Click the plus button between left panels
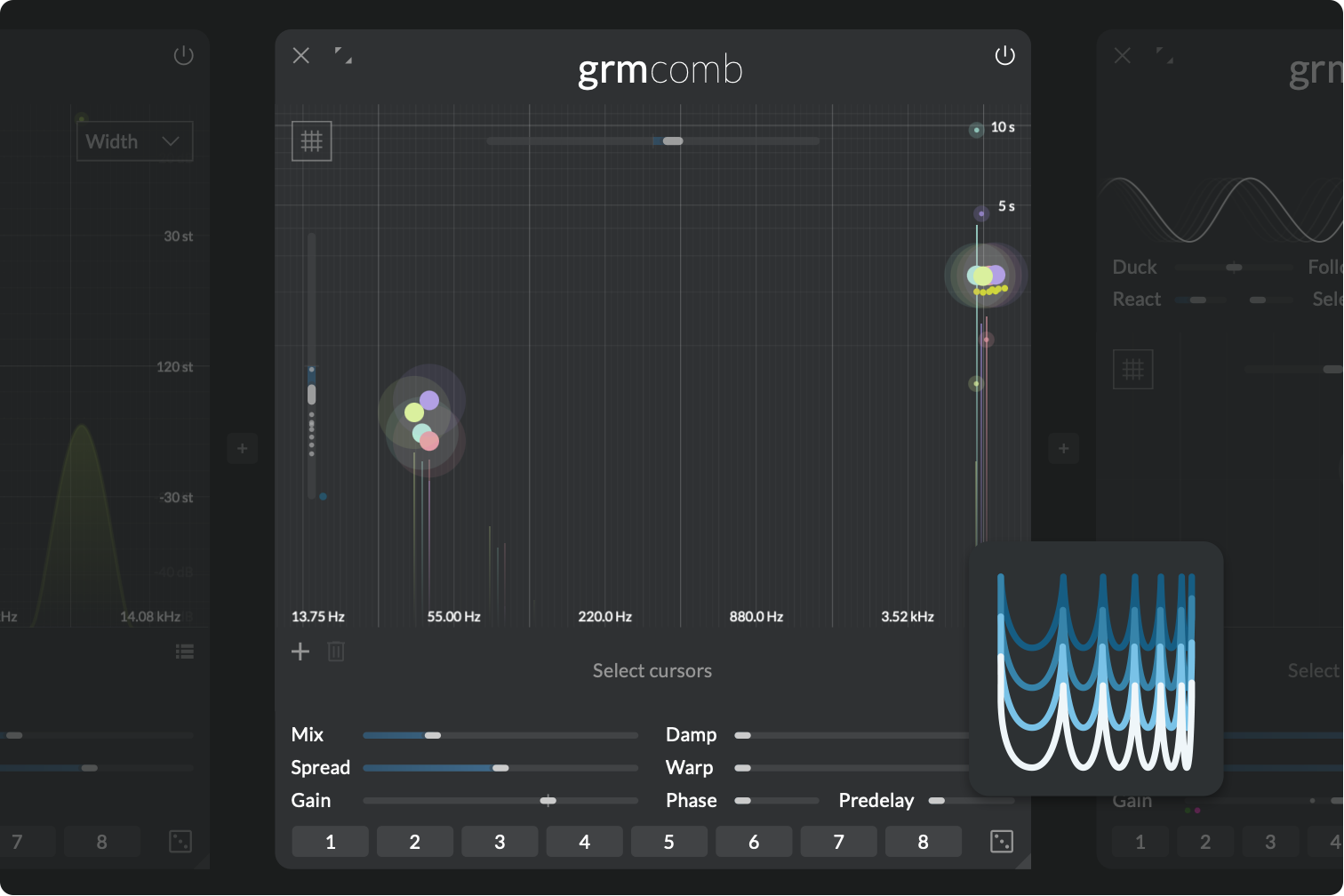The height and width of the screenshot is (896, 1344). pos(242,448)
